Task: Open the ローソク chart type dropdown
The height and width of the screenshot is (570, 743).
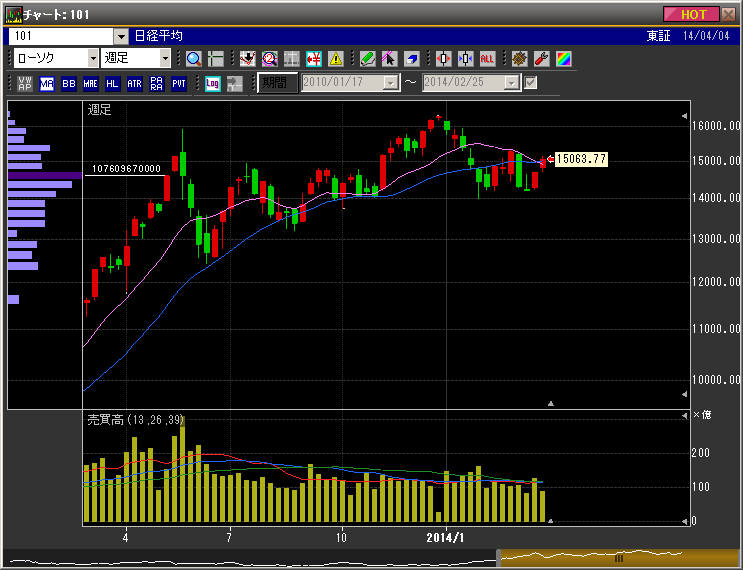Action: click(x=92, y=58)
